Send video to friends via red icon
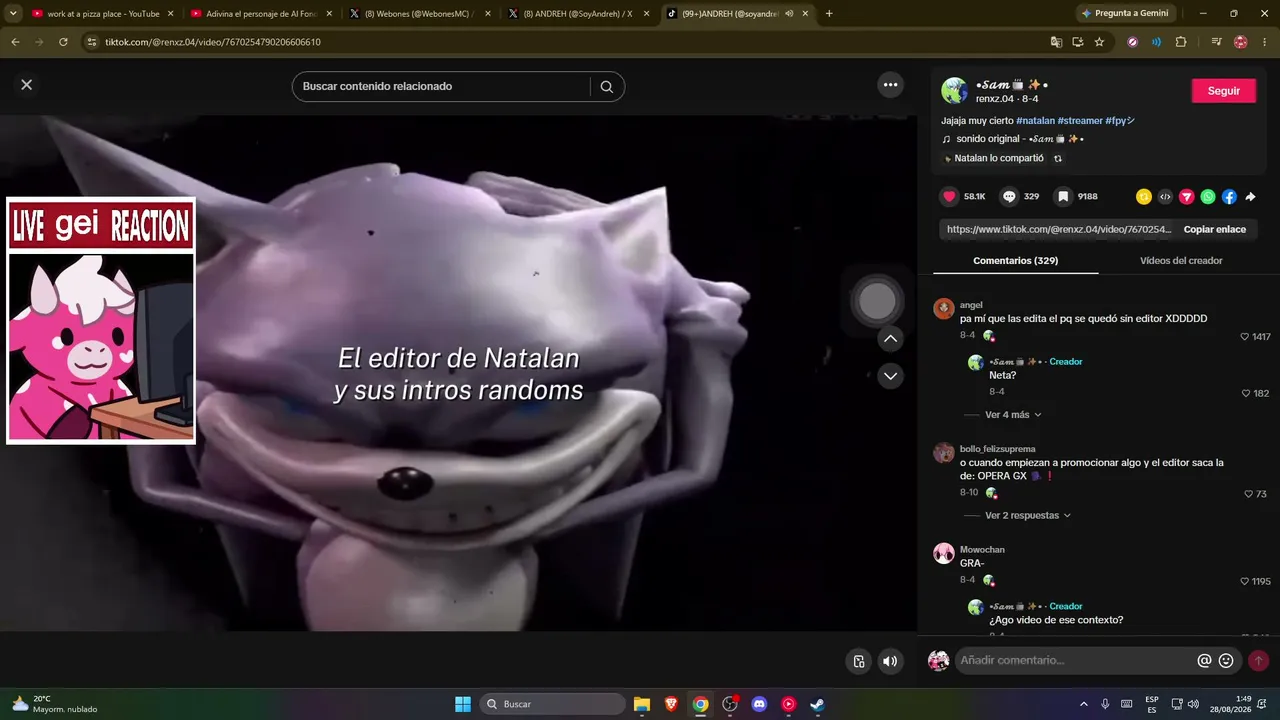The width and height of the screenshot is (1280, 720). (1186, 197)
